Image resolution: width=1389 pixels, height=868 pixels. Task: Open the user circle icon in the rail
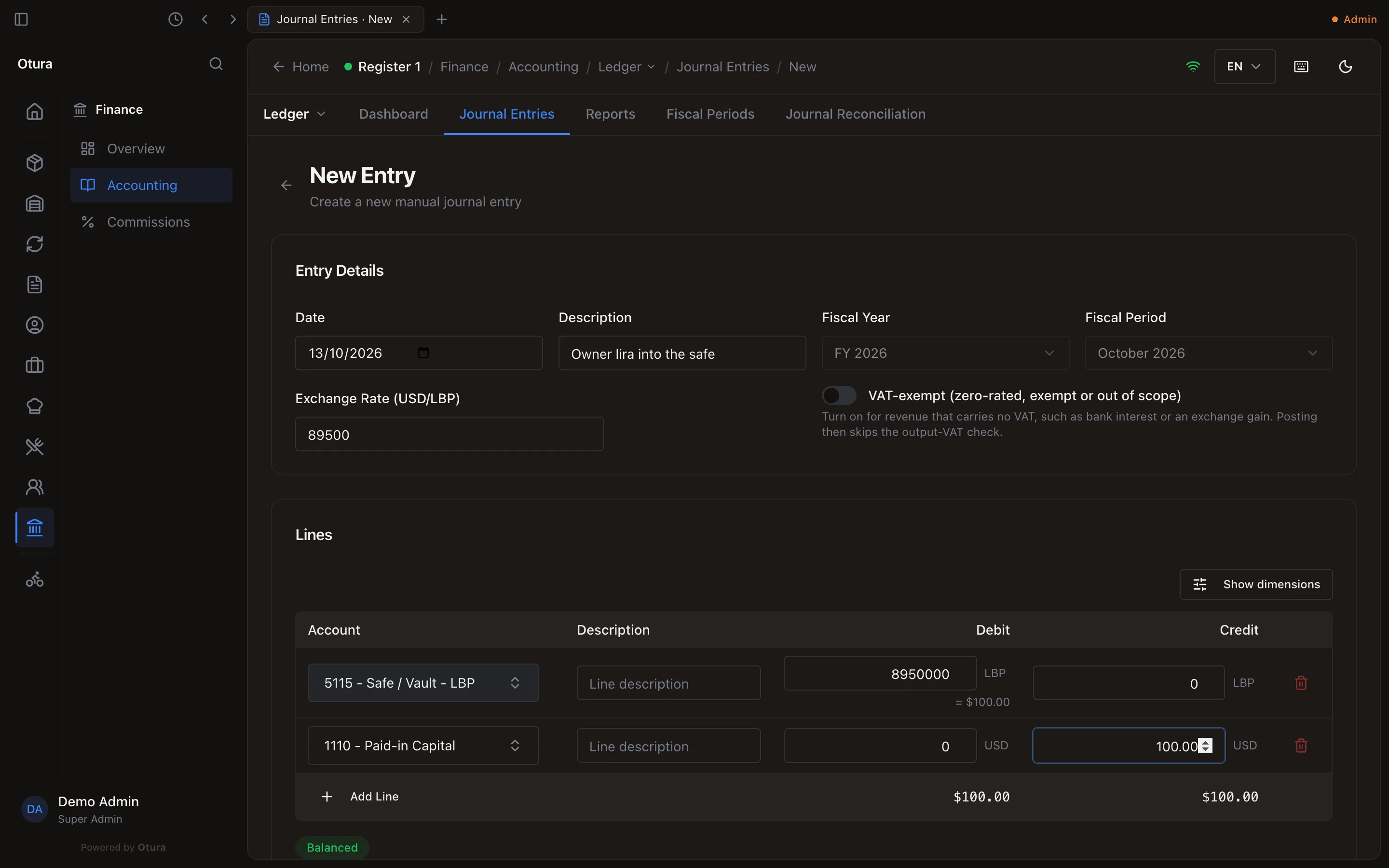click(x=34, y=325)
